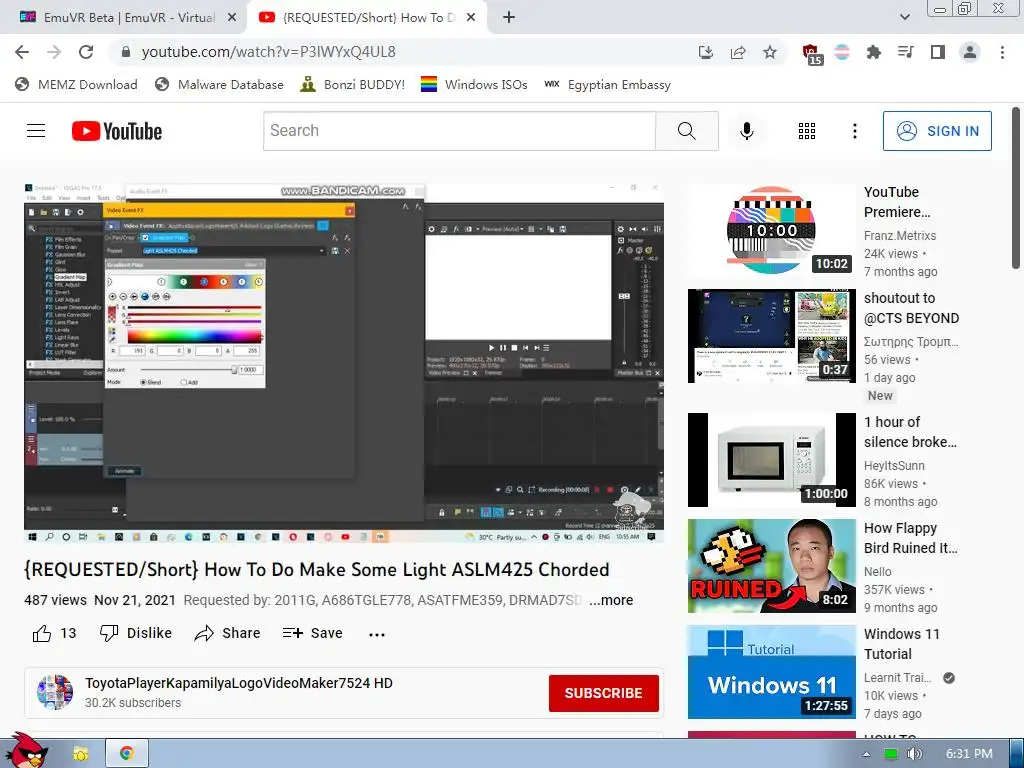
Task: Open 'shoutout to @CTS BEYOND' video title
Action: 912,308
